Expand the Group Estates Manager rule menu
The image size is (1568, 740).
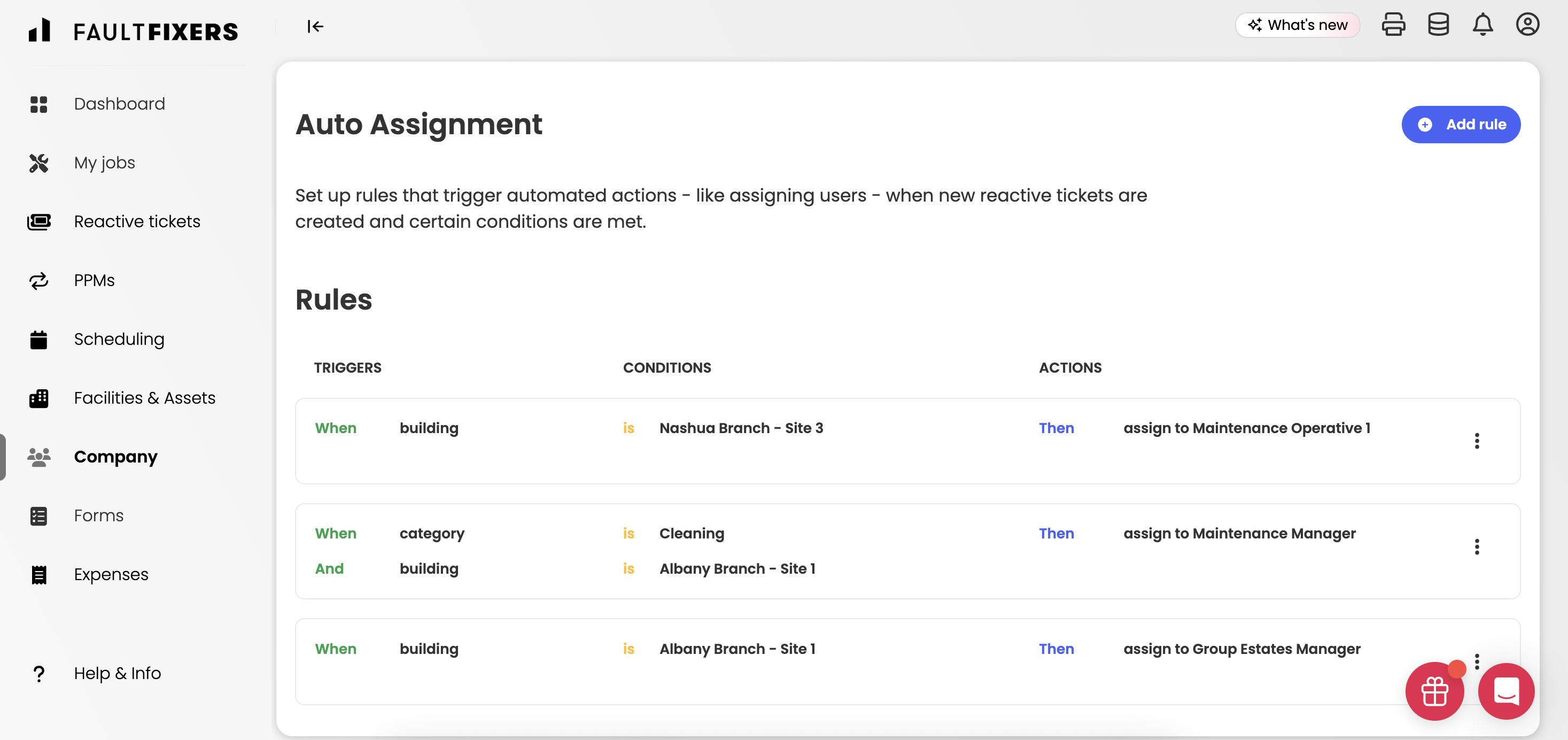(1477, 660)
